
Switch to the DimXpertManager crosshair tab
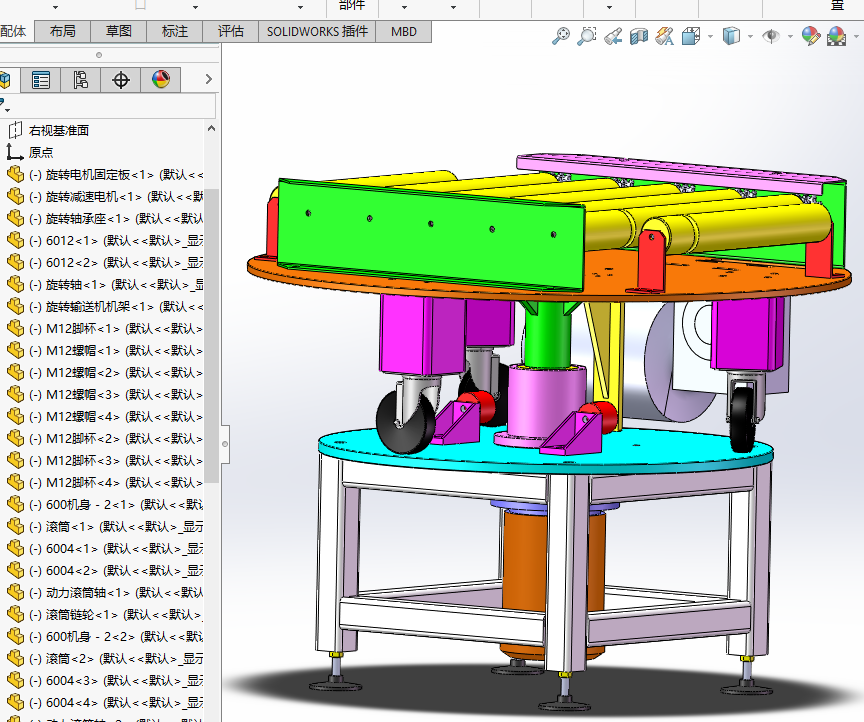click(121, 80)
